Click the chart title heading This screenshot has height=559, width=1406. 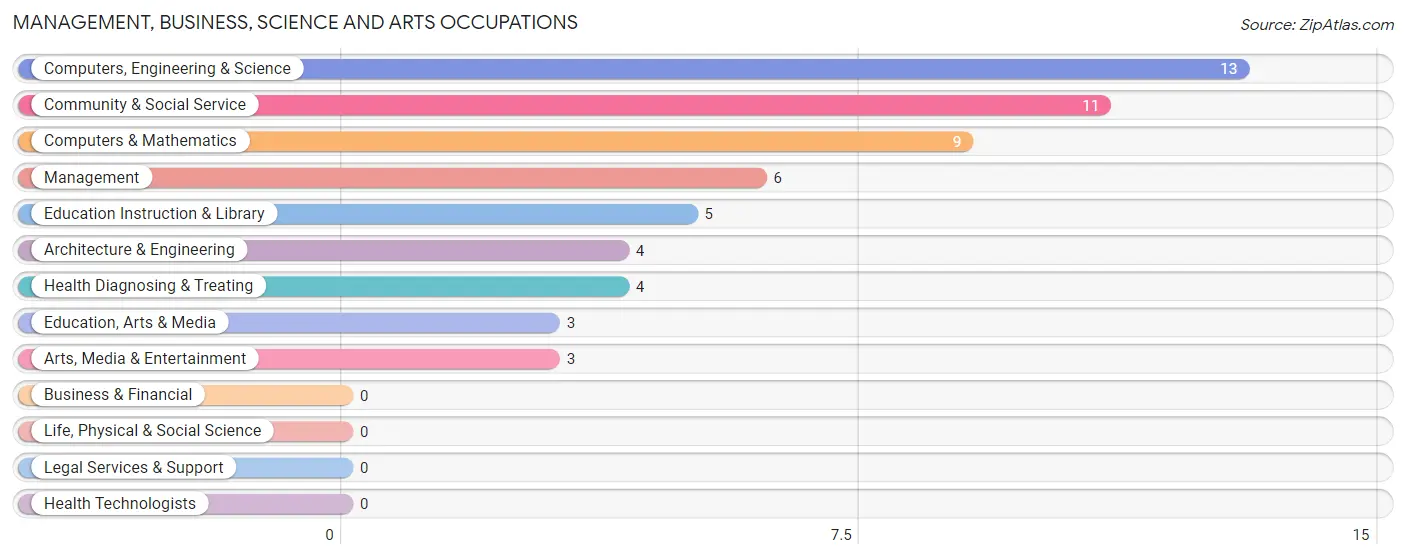[295, 22]
